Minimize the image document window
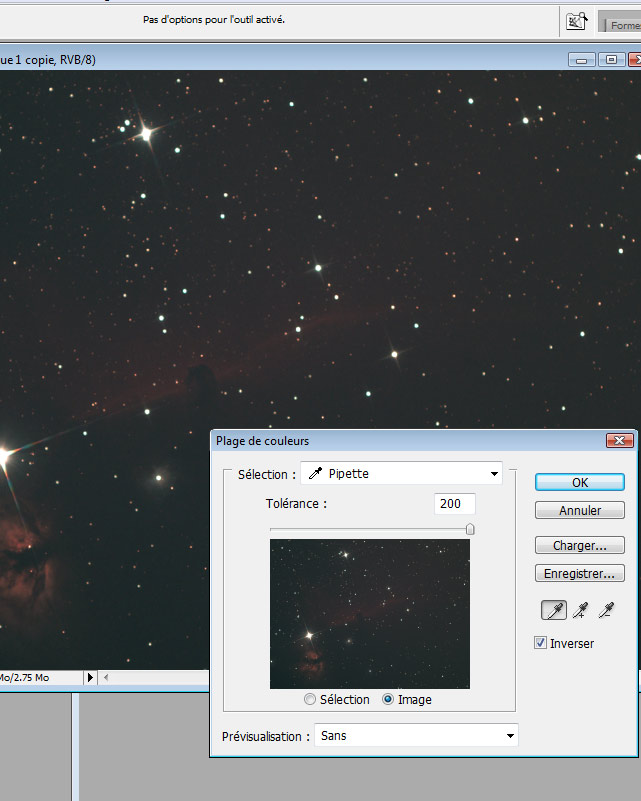641x801 pixels. (581, 60)
